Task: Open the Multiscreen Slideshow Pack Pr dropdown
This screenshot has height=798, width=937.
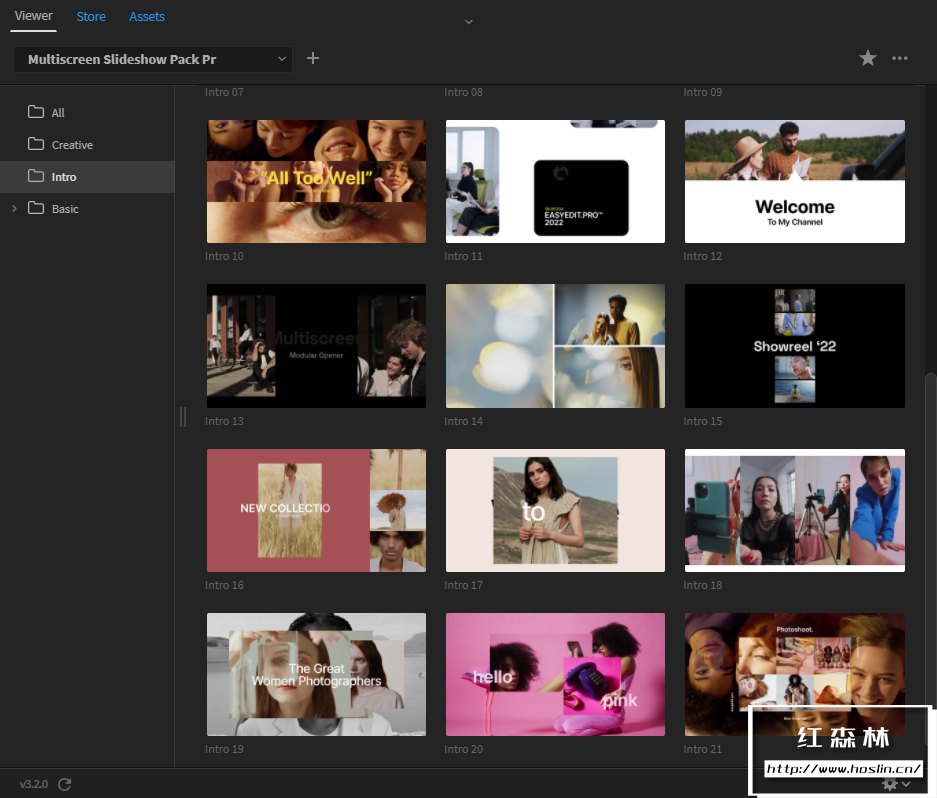Action: click(x=153, y=60)
